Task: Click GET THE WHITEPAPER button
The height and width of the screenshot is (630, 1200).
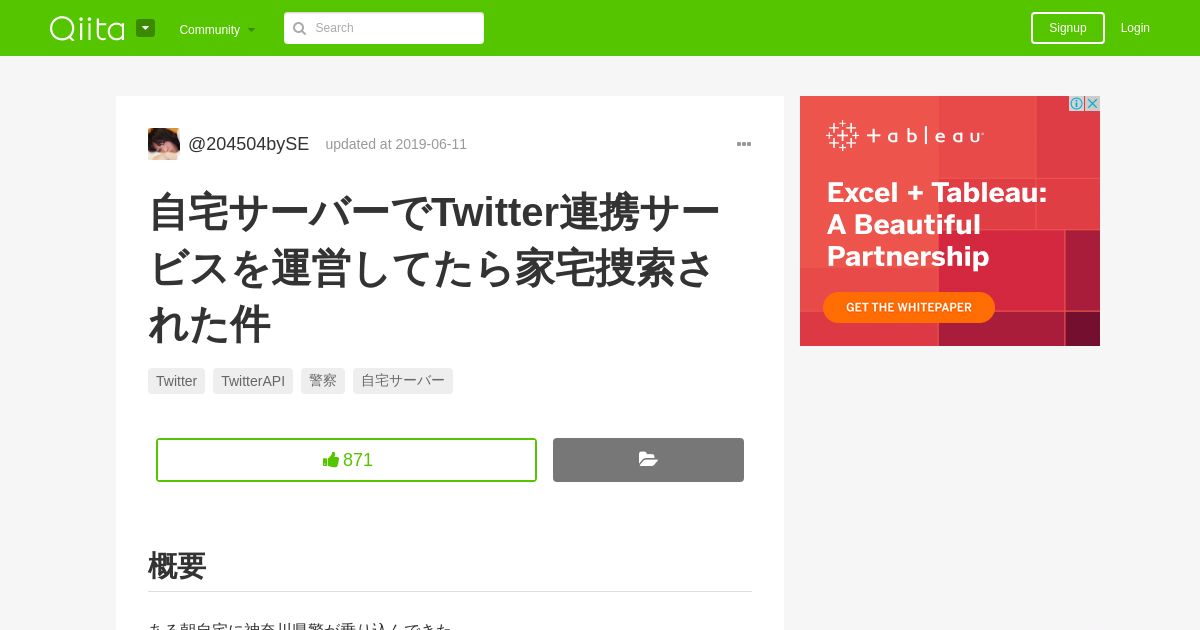Action: [909, 307]
